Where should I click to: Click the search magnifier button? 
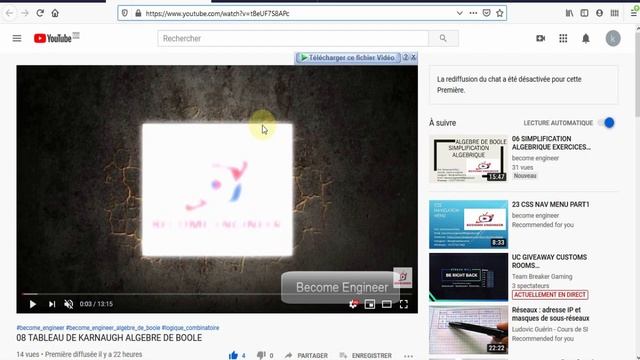coord(443,38)
